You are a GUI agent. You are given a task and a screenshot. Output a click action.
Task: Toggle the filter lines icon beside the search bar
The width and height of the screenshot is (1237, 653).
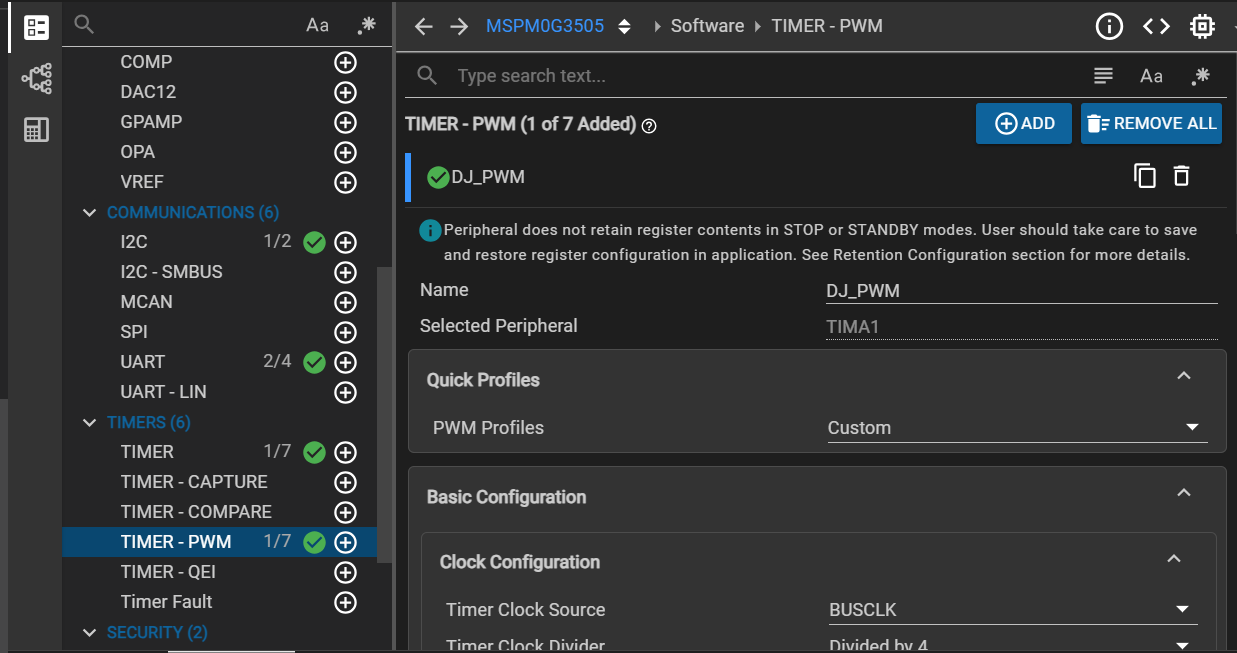pyautogui.click(x=1102, y=75)
